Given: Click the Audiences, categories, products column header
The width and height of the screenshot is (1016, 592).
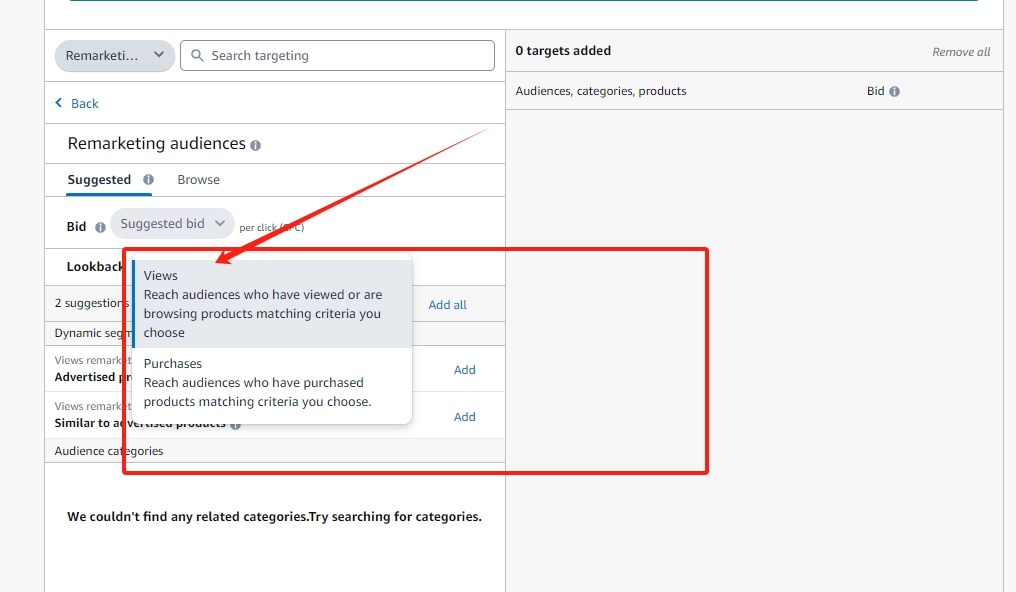Looking at the screenshot, I should pos(601,91).
